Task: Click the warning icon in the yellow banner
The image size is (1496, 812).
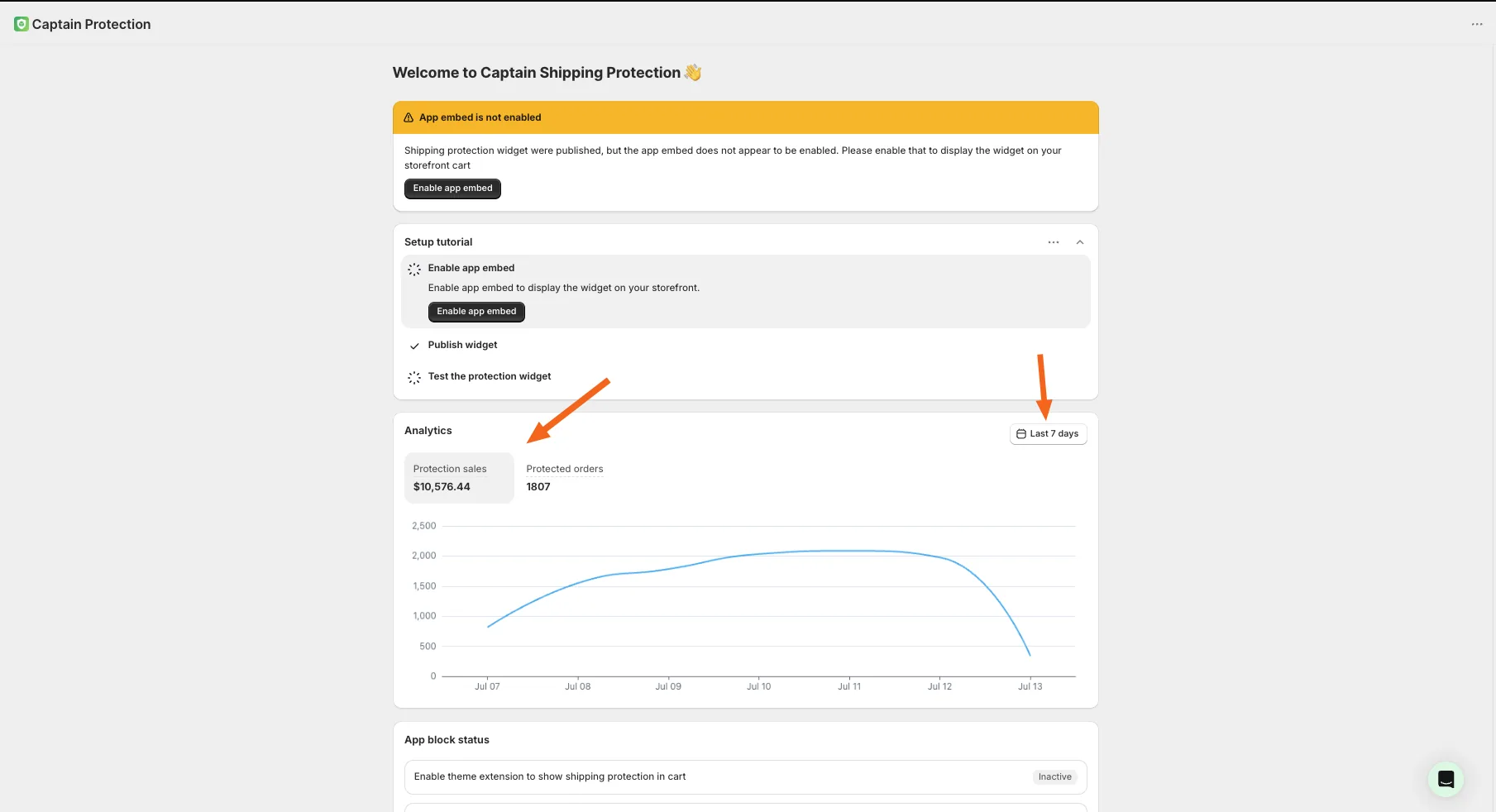Action: [409, 117]
